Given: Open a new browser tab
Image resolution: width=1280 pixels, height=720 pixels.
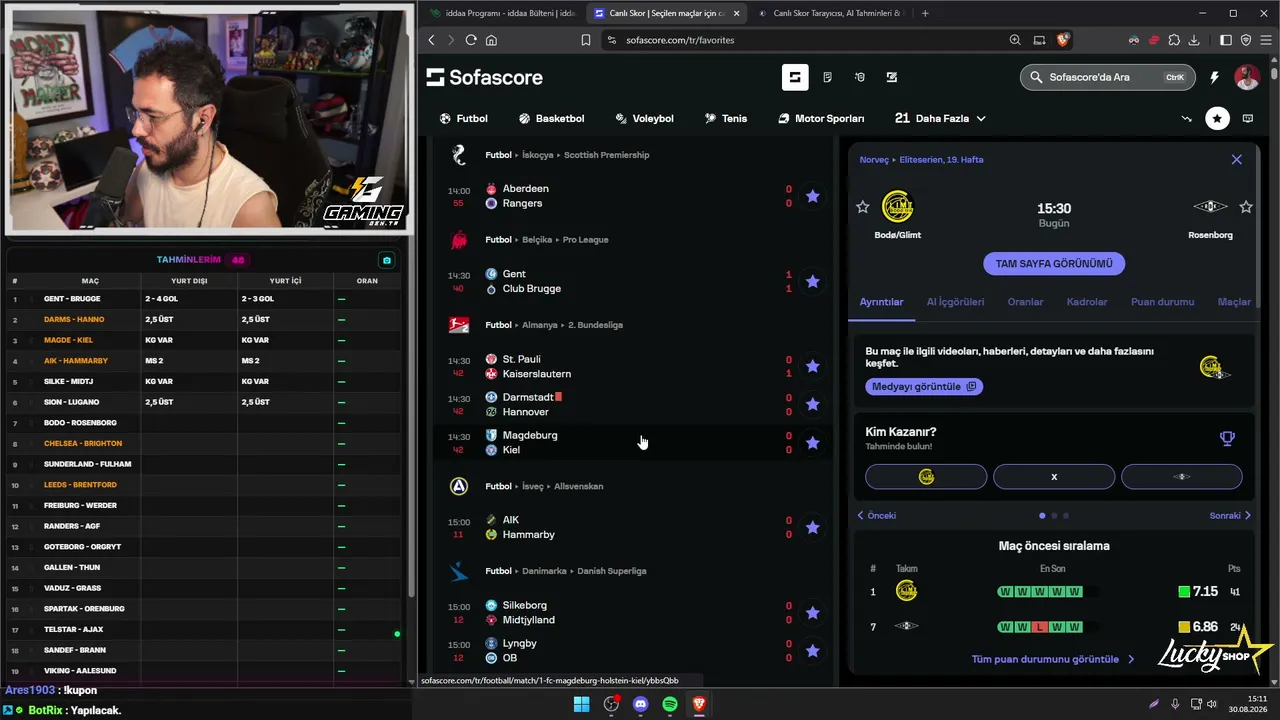Looking at the screenshot, I should [x=925, y=13].
